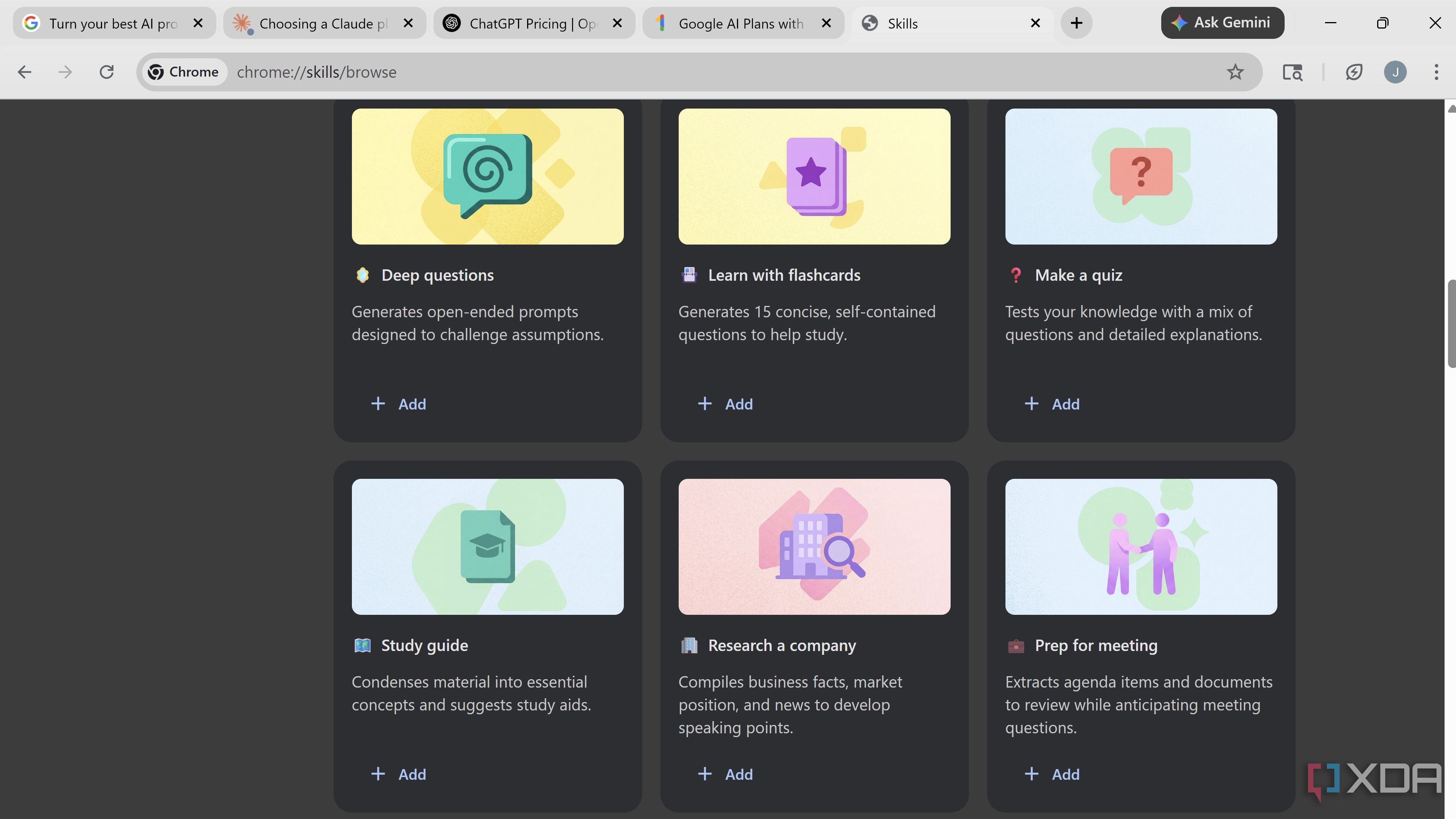Click the Research a company title
Screen dimensions: 1456x819
coord(782,645)
